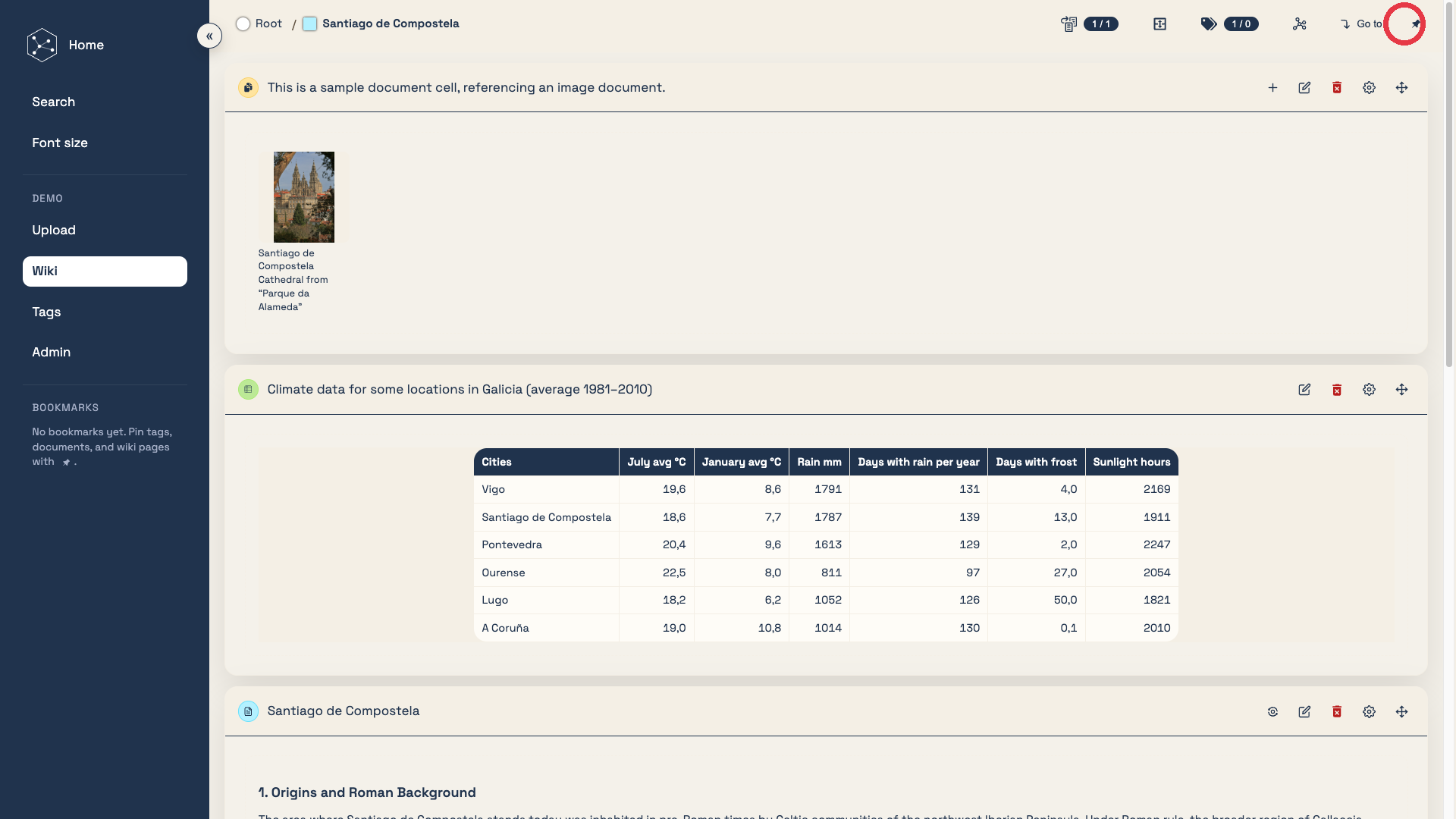The image size is (1456, 819).
Task: Open the Santiago Cathedral image thumbnail
Action: (303, 197)
